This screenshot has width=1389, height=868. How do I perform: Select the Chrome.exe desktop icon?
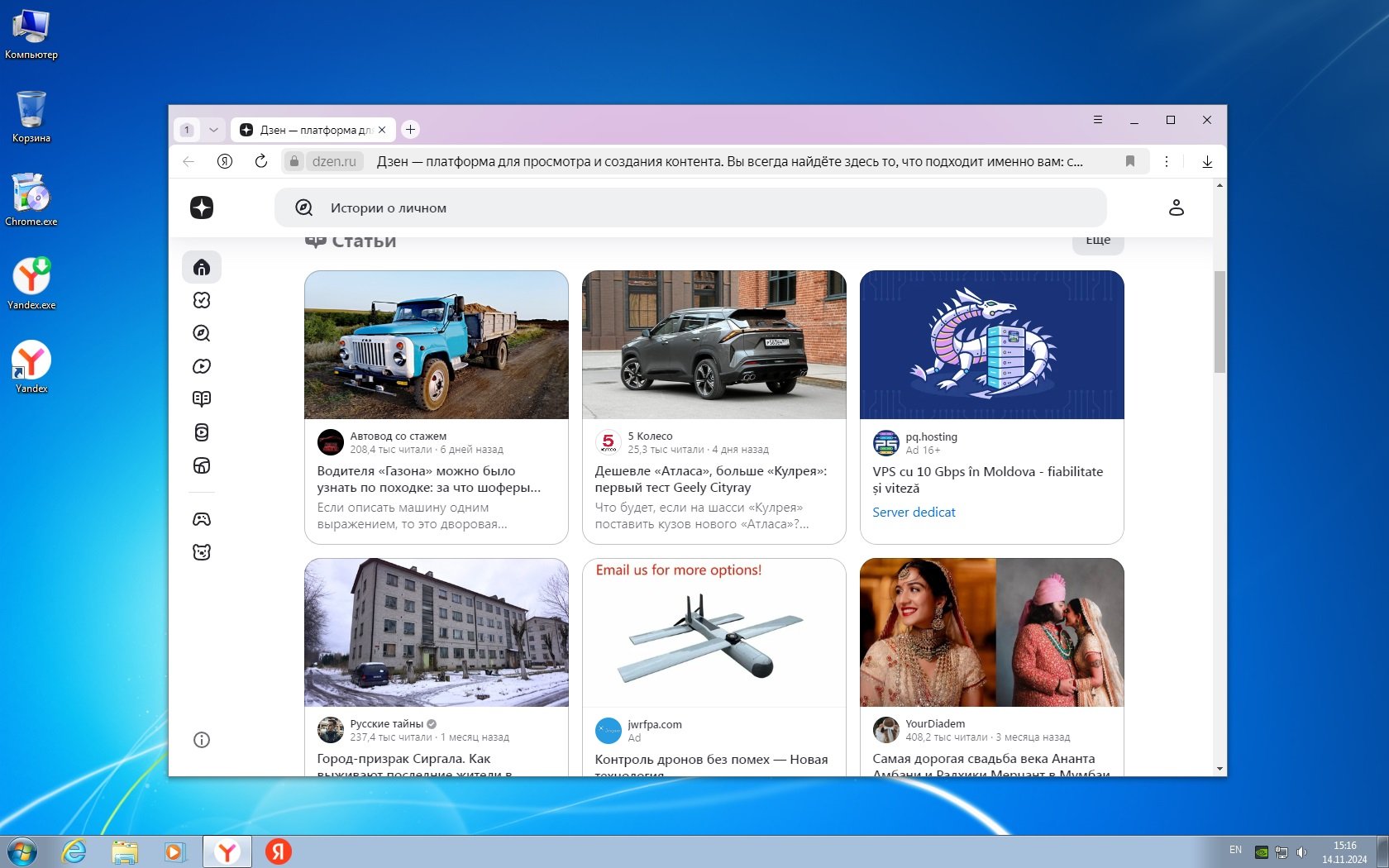pyautogui.click(x=31, y=199)
